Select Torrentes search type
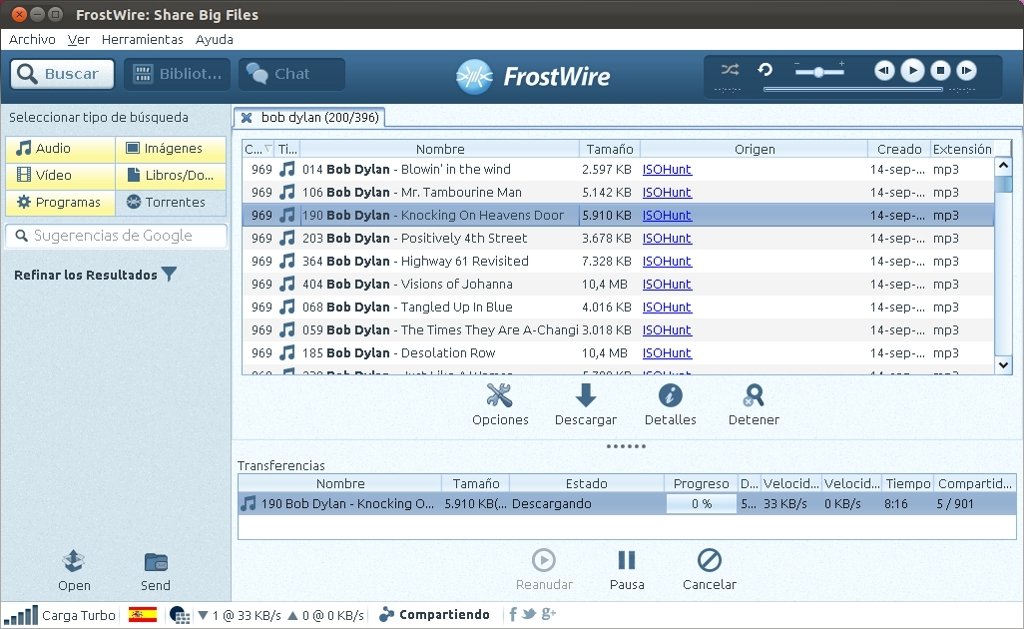The image size is (1024, 629). pyautogui.click(x=171, y=202)
